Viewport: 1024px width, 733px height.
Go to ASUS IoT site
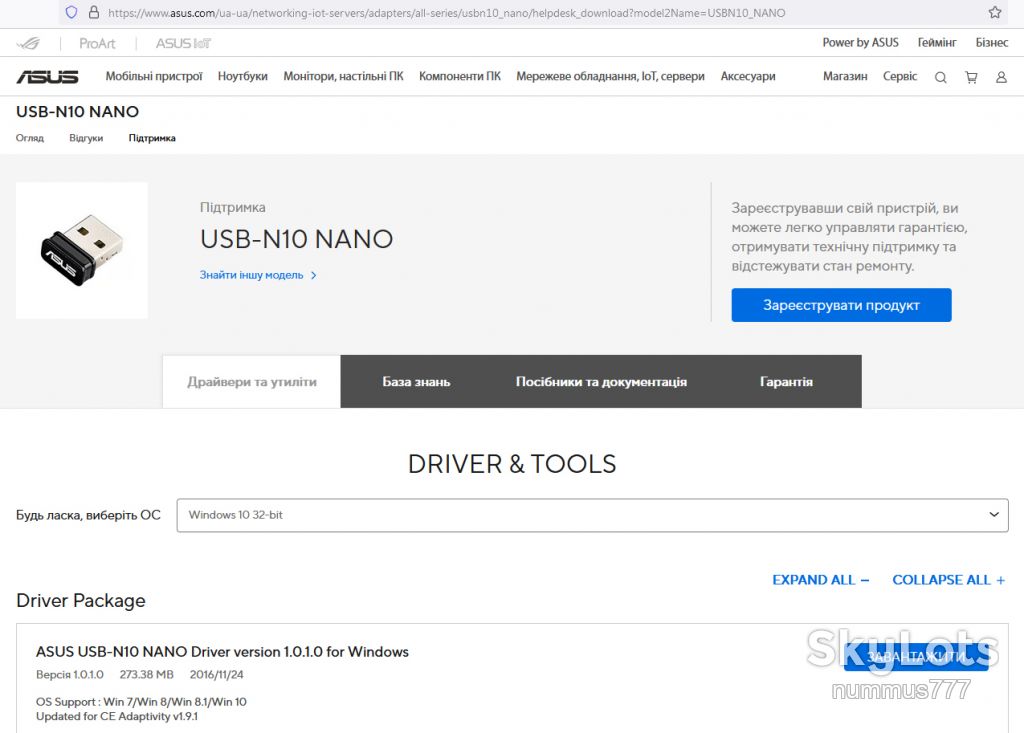[184, 43]
